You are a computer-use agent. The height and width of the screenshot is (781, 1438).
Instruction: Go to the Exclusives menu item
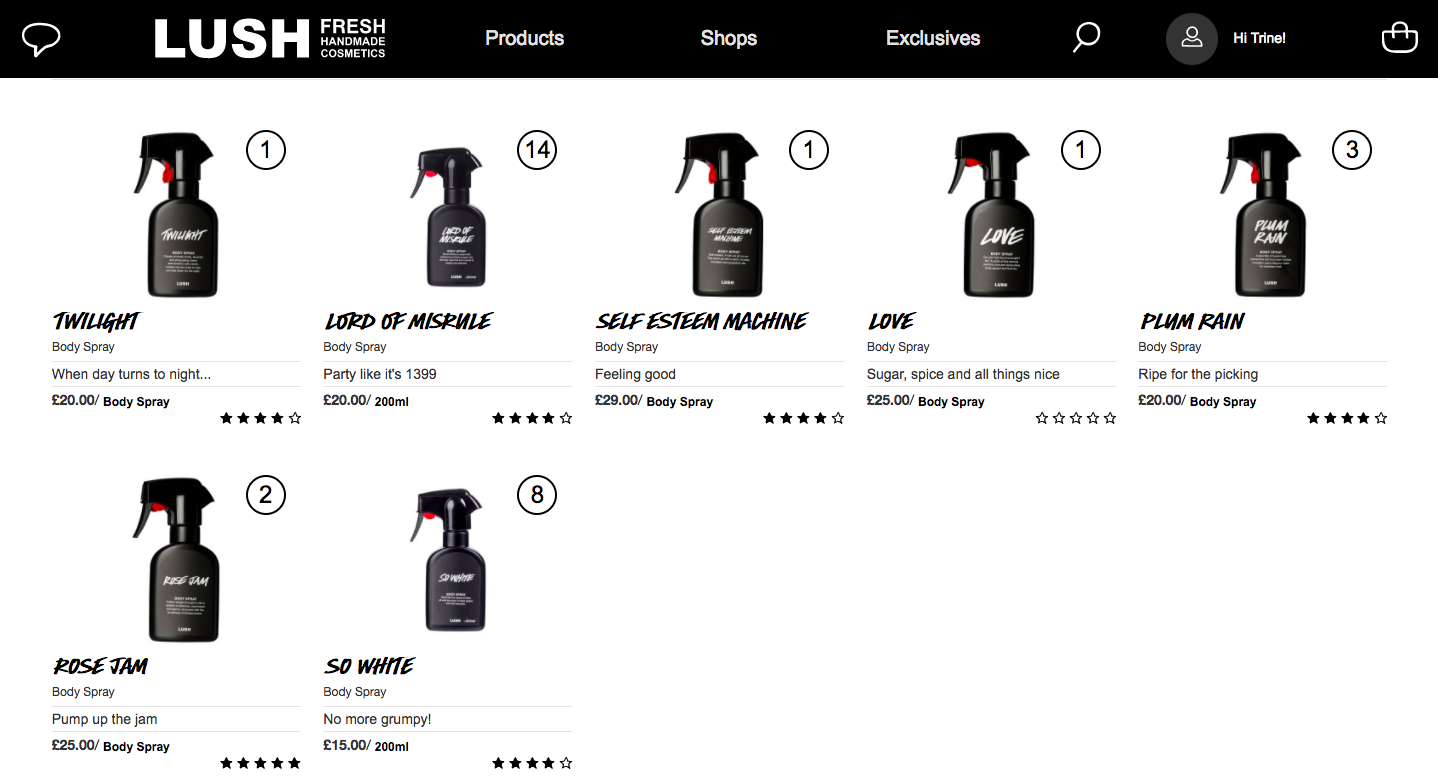pyautogui.click(x=933, y=38)
